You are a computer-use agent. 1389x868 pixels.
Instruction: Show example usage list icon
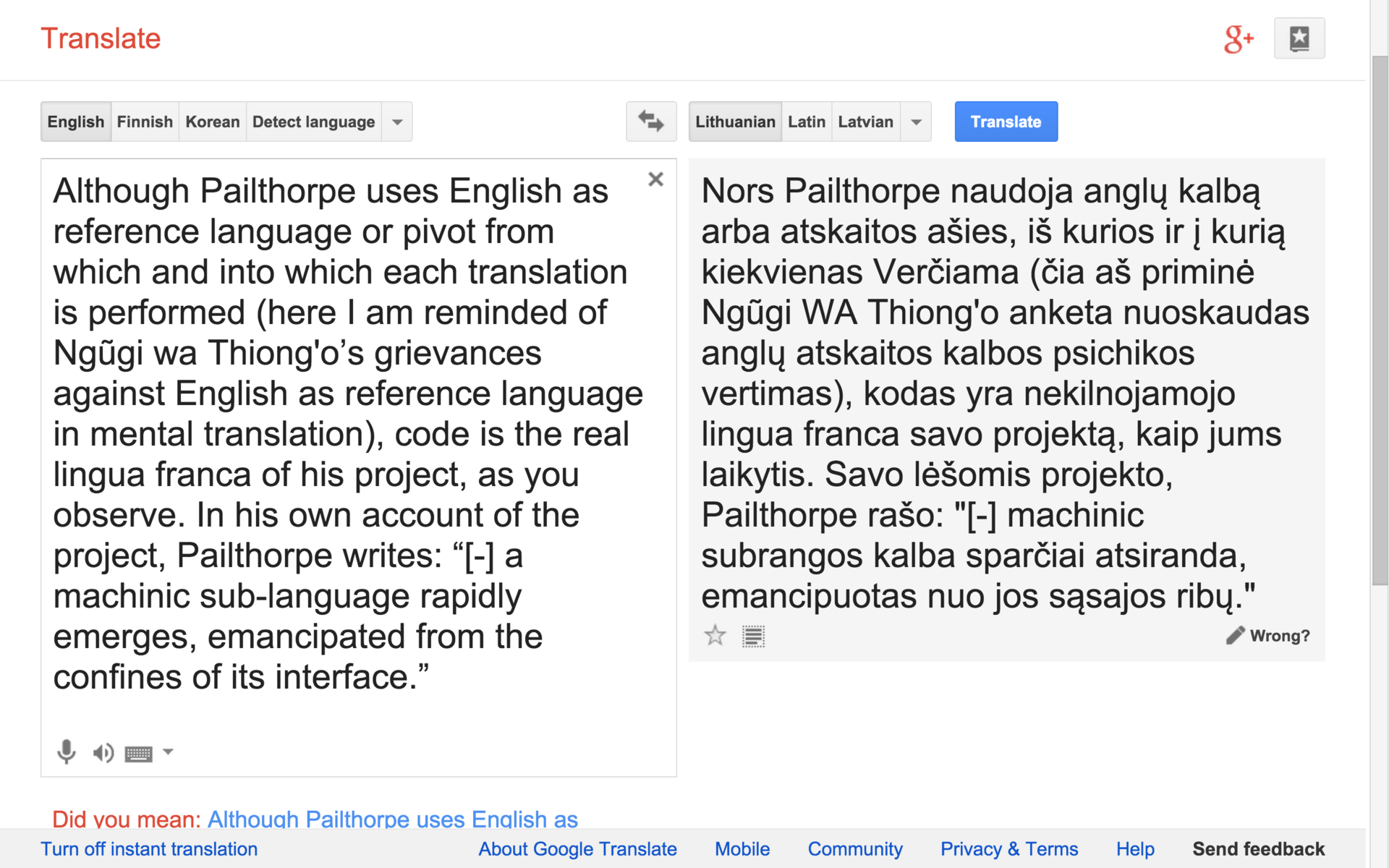[x=753, y=637]
